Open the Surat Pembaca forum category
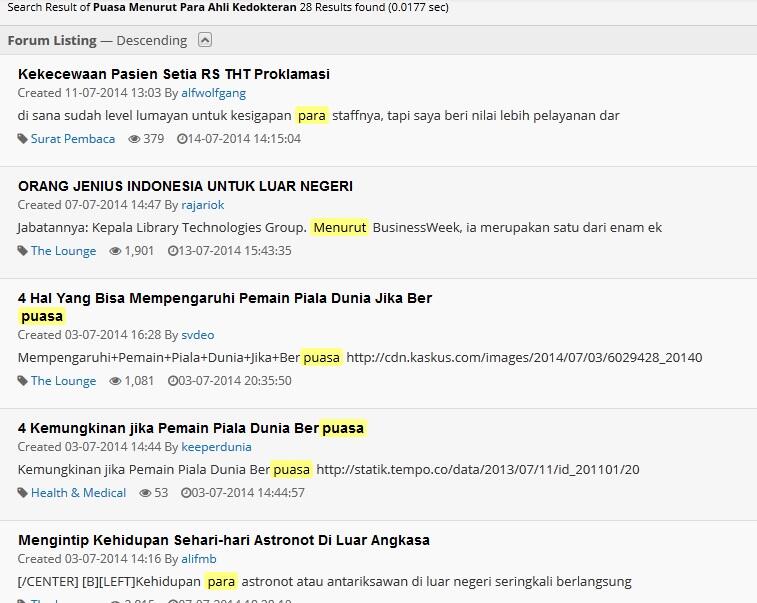 coord(73,139)
